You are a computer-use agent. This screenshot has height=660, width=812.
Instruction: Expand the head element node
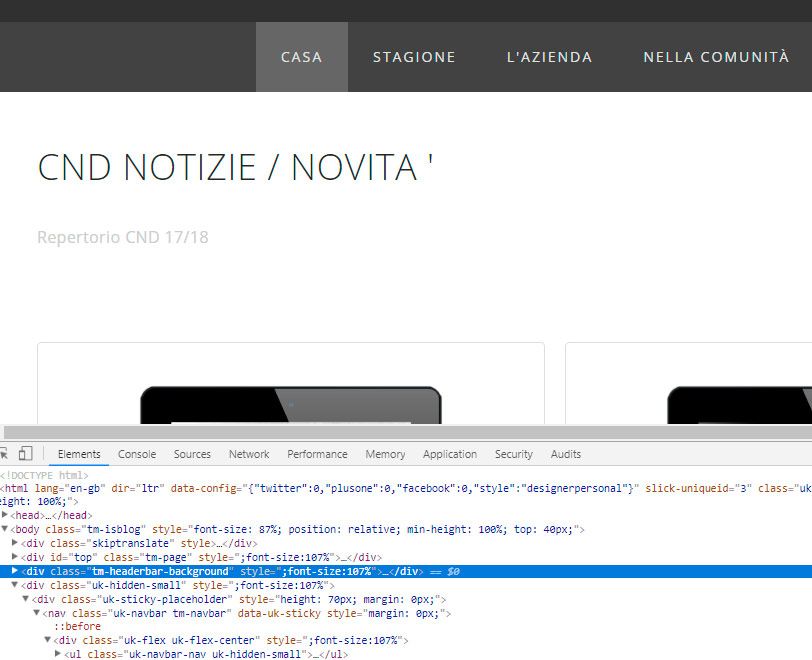[x=5, y=515]
